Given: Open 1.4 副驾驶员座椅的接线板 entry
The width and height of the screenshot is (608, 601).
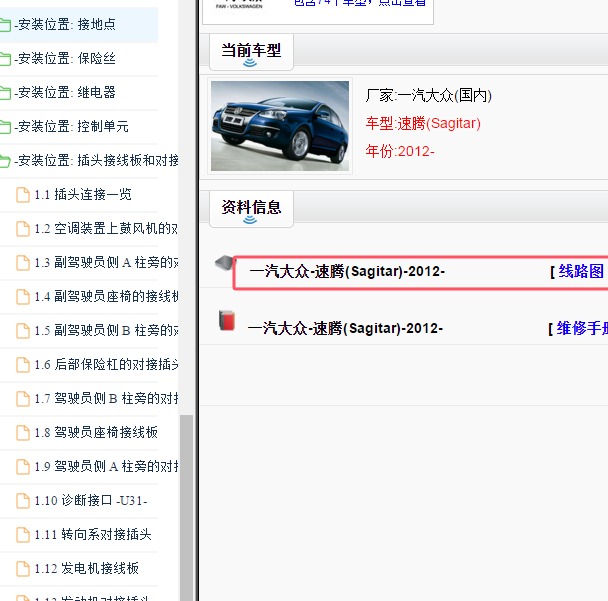Looking at the screenshot, I should (106, 296).
